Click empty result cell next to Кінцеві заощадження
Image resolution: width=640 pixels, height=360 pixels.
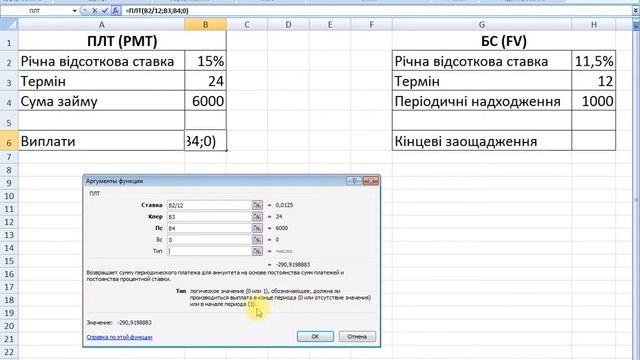click(x=594, y=141)
